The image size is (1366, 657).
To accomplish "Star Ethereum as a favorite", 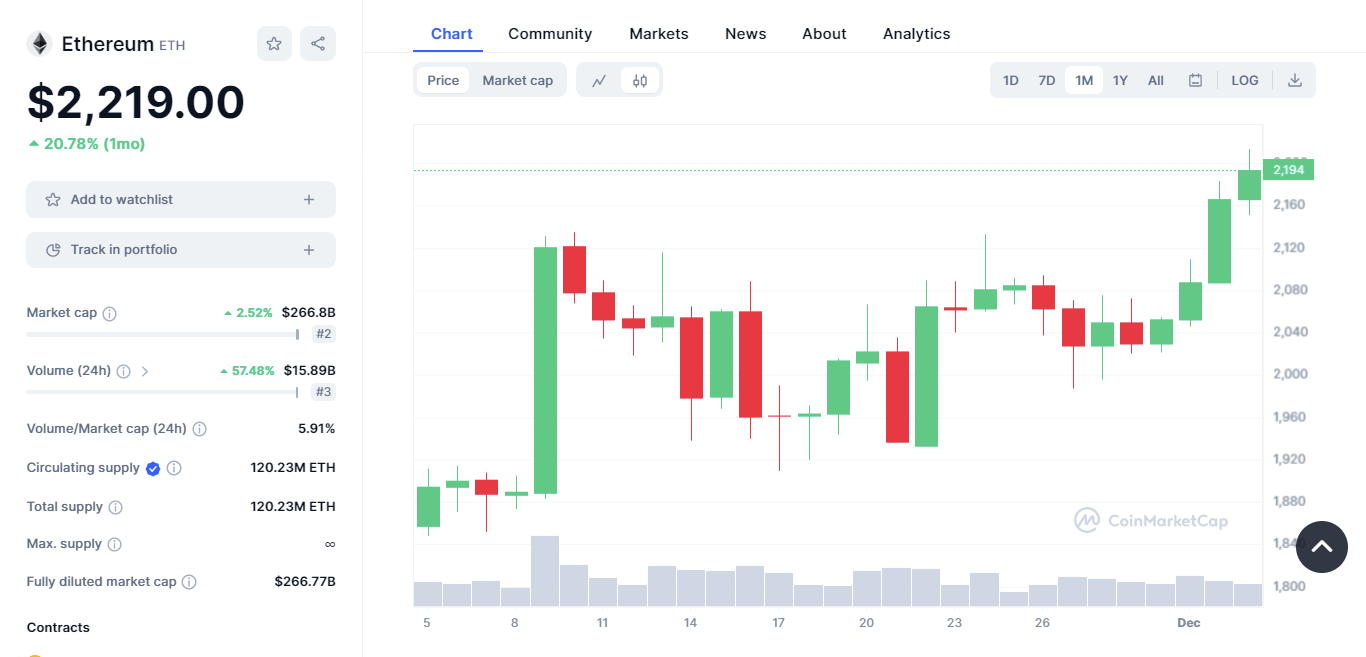I will coord(274,44).
